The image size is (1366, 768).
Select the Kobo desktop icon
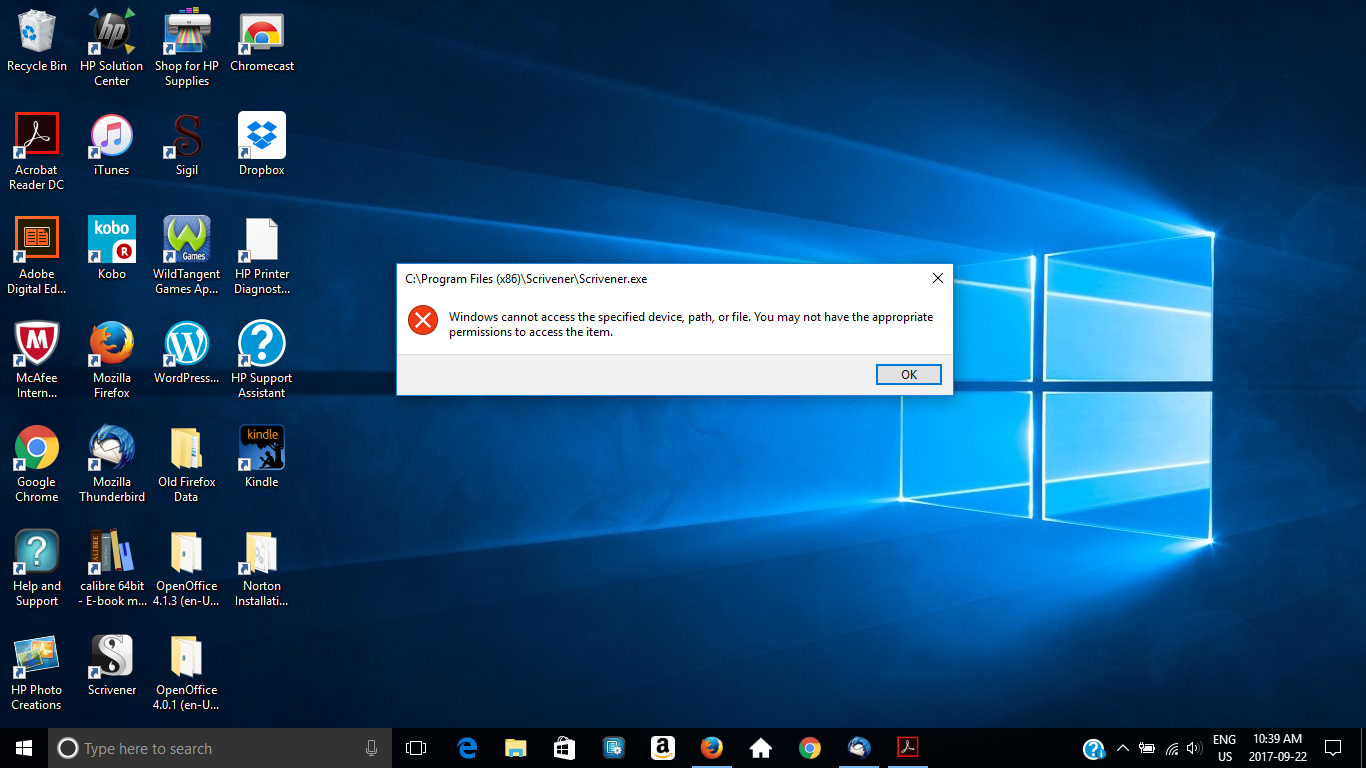[x=112, y=249]
